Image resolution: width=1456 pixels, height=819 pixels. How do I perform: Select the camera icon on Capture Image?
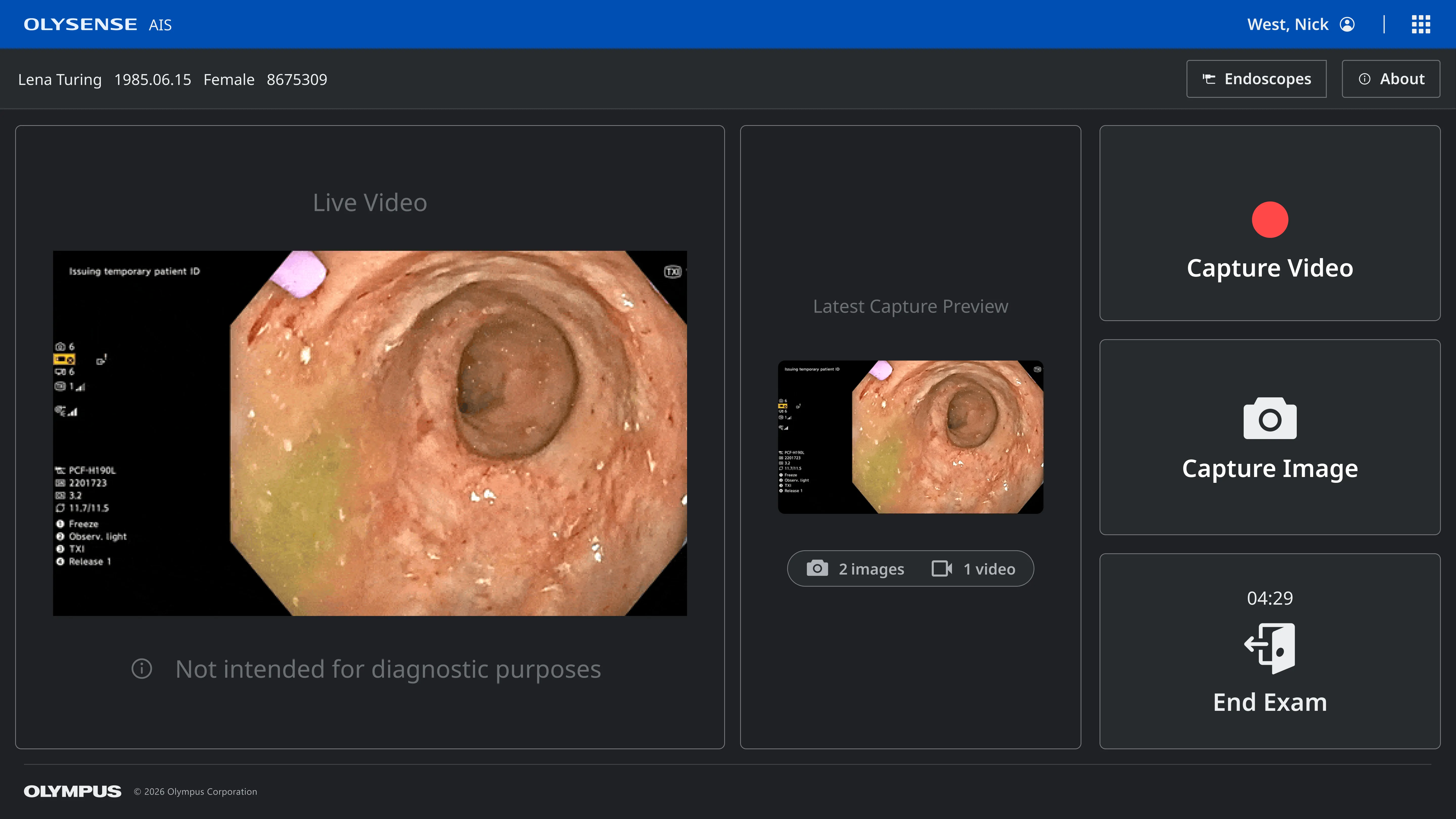point(1269,418)
